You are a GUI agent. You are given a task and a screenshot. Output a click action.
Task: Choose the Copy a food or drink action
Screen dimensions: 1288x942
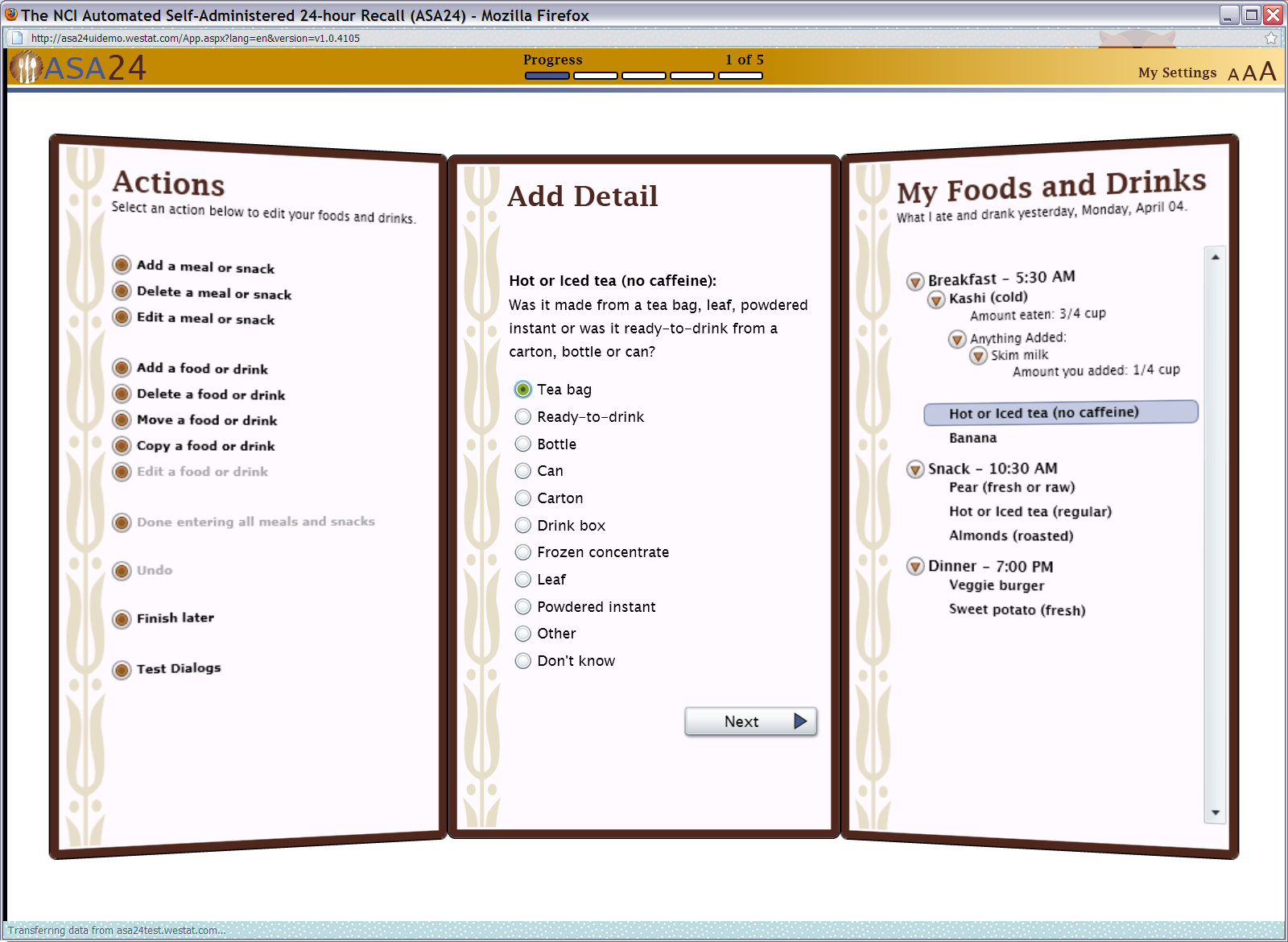pos(205,445)
